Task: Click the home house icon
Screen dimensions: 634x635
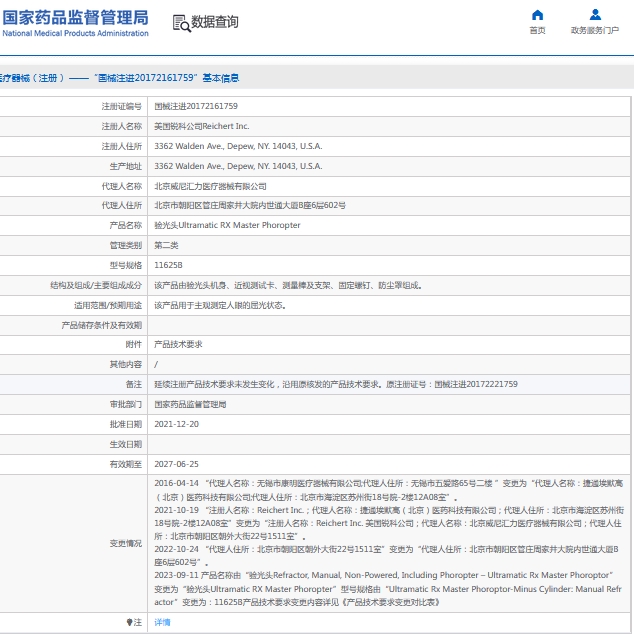Action: tap(537, 15)
